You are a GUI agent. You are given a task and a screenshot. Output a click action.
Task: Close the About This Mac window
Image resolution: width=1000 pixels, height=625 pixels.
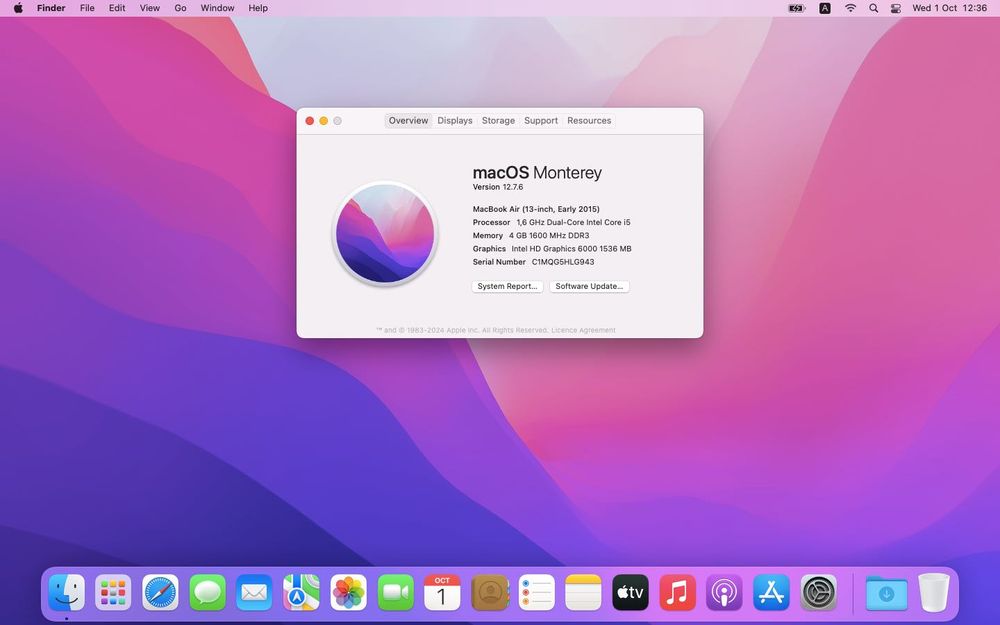[x=309, y=121]
